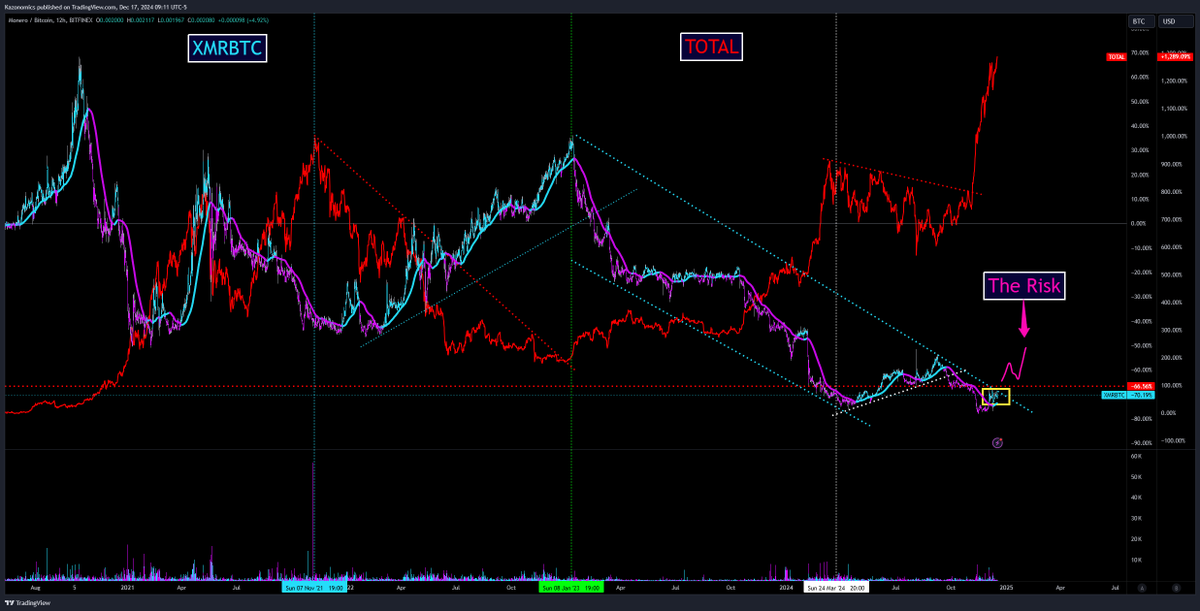Click the yellow highlighted box on the chart
The height and width of the screenshot is (611, 1200).
point(997,395)
